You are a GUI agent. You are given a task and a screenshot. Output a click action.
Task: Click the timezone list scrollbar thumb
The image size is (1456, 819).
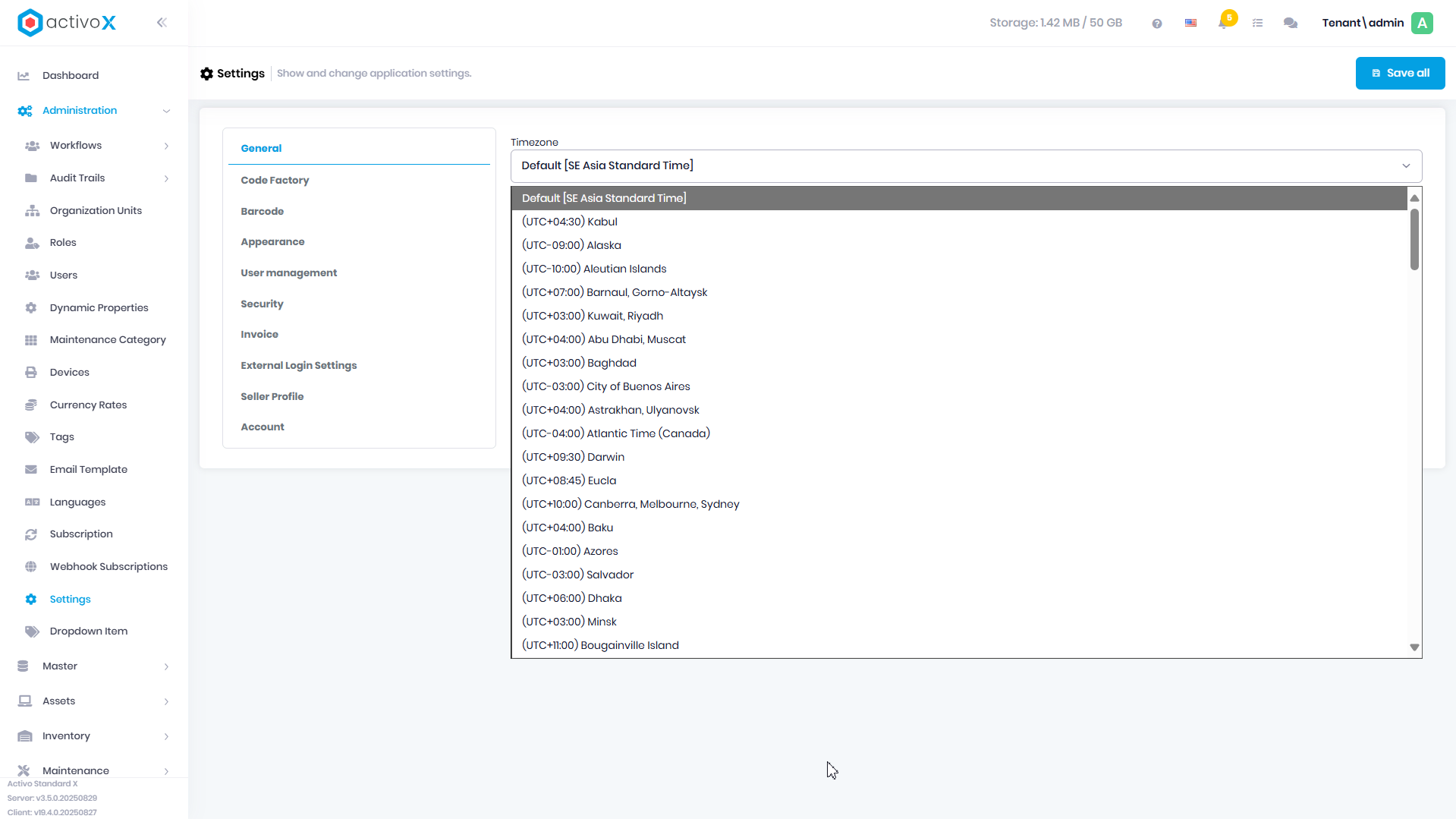pos(1414,239)
